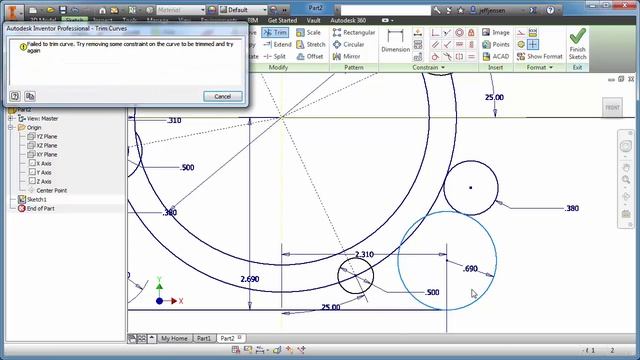Screen dimensions: 640x360
Task: Choose the Mirror tool
Action: (347, 56)
